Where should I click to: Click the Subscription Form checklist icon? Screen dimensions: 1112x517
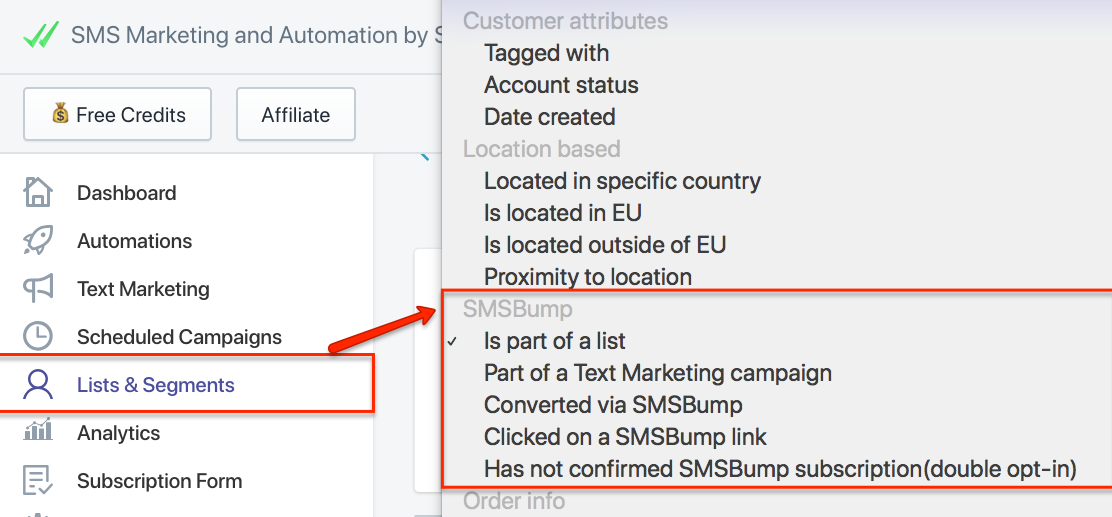38,481
